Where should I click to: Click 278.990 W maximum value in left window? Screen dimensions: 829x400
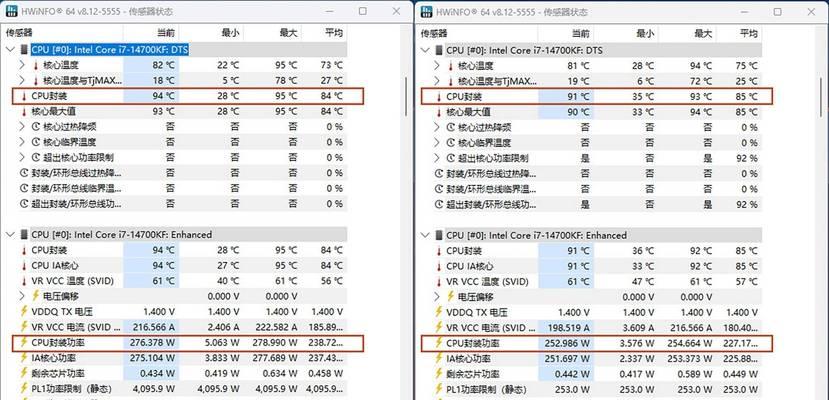[x=275, y=342]
